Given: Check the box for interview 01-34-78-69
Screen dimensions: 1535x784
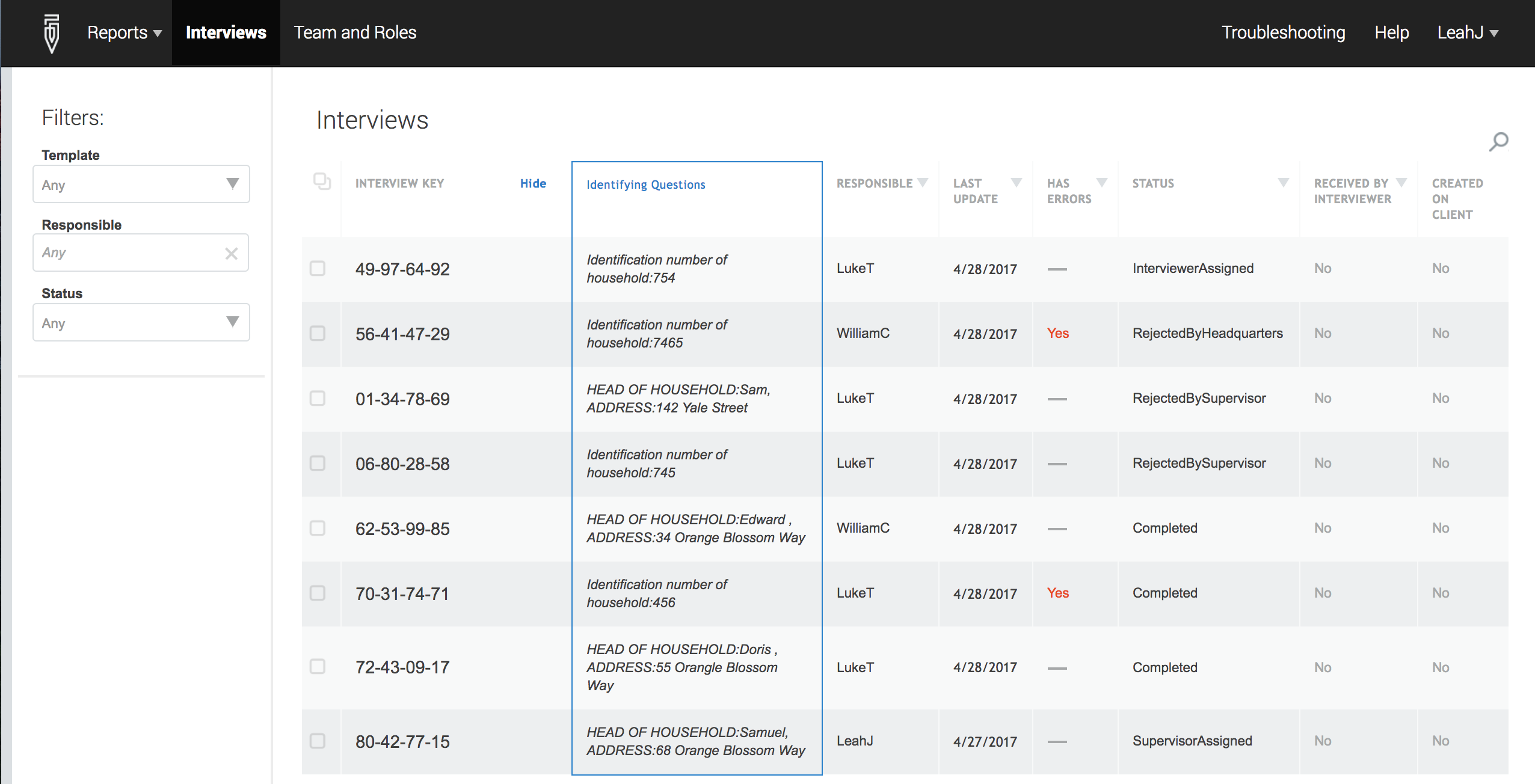Looking at the screenshot, I should click(318, 398).
